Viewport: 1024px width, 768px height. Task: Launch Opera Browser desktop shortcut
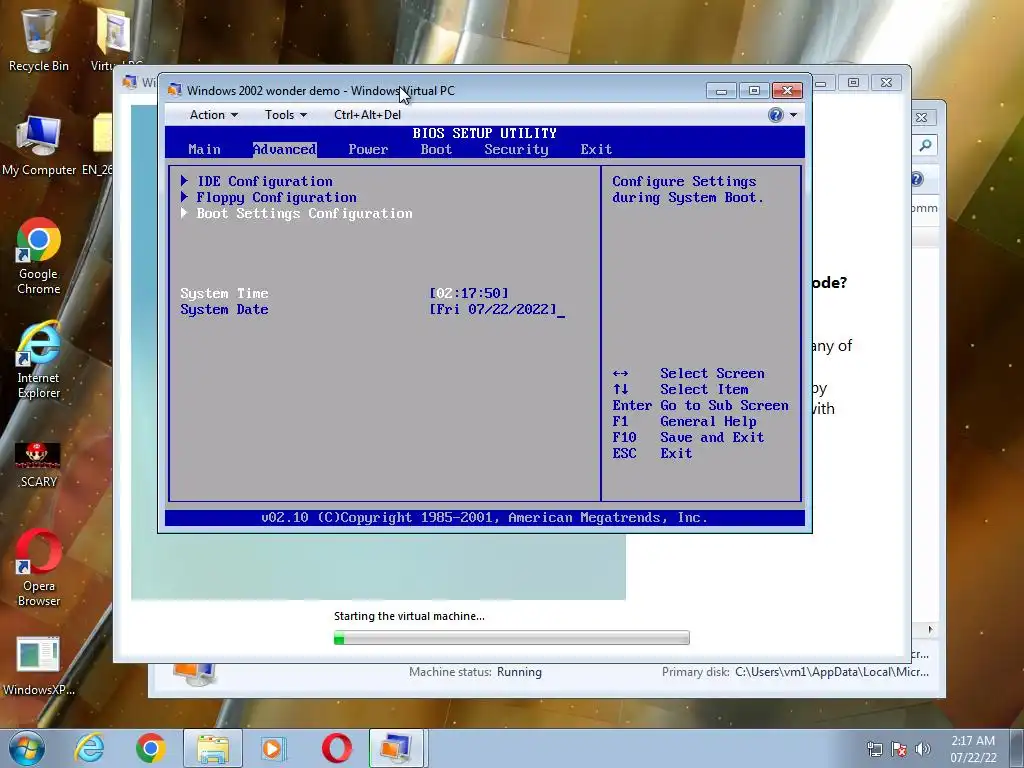point(39,568)
